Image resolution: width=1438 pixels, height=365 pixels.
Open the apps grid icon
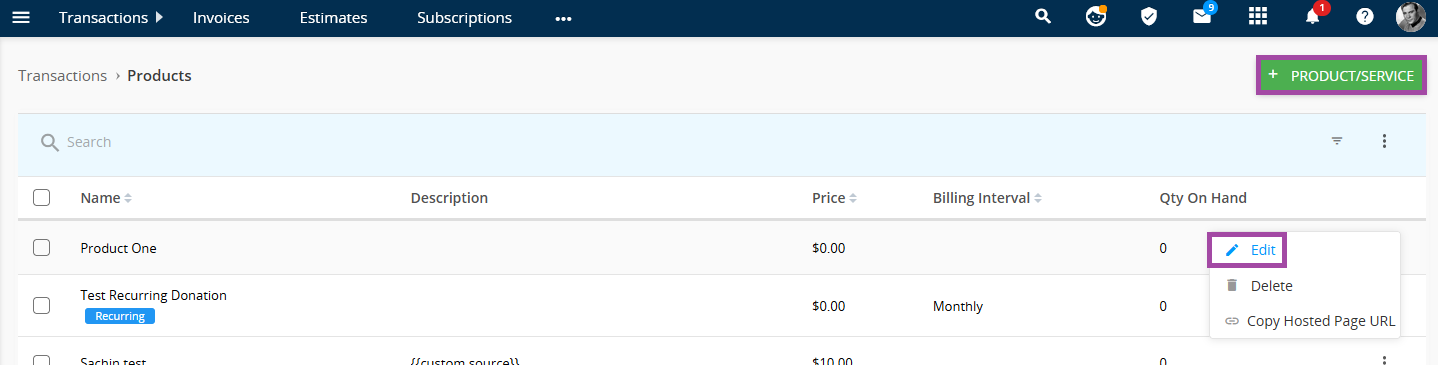1258,17
